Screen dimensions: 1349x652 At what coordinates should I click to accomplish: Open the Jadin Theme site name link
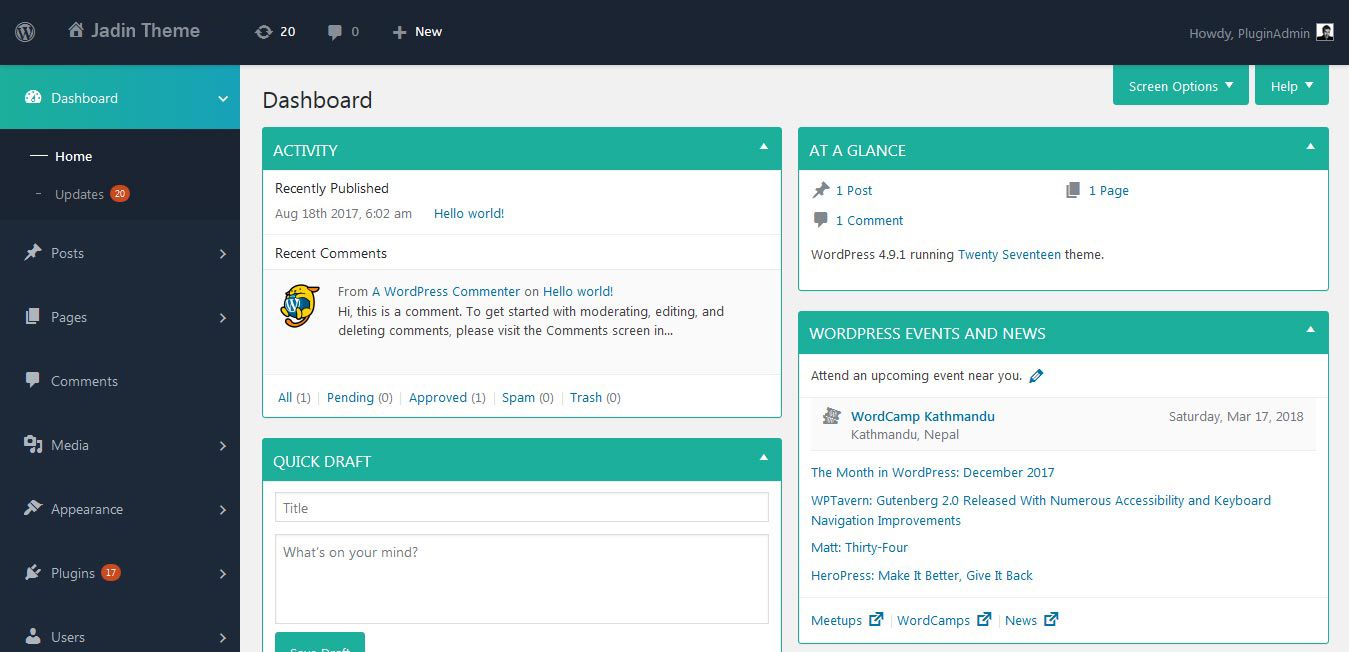145,31
